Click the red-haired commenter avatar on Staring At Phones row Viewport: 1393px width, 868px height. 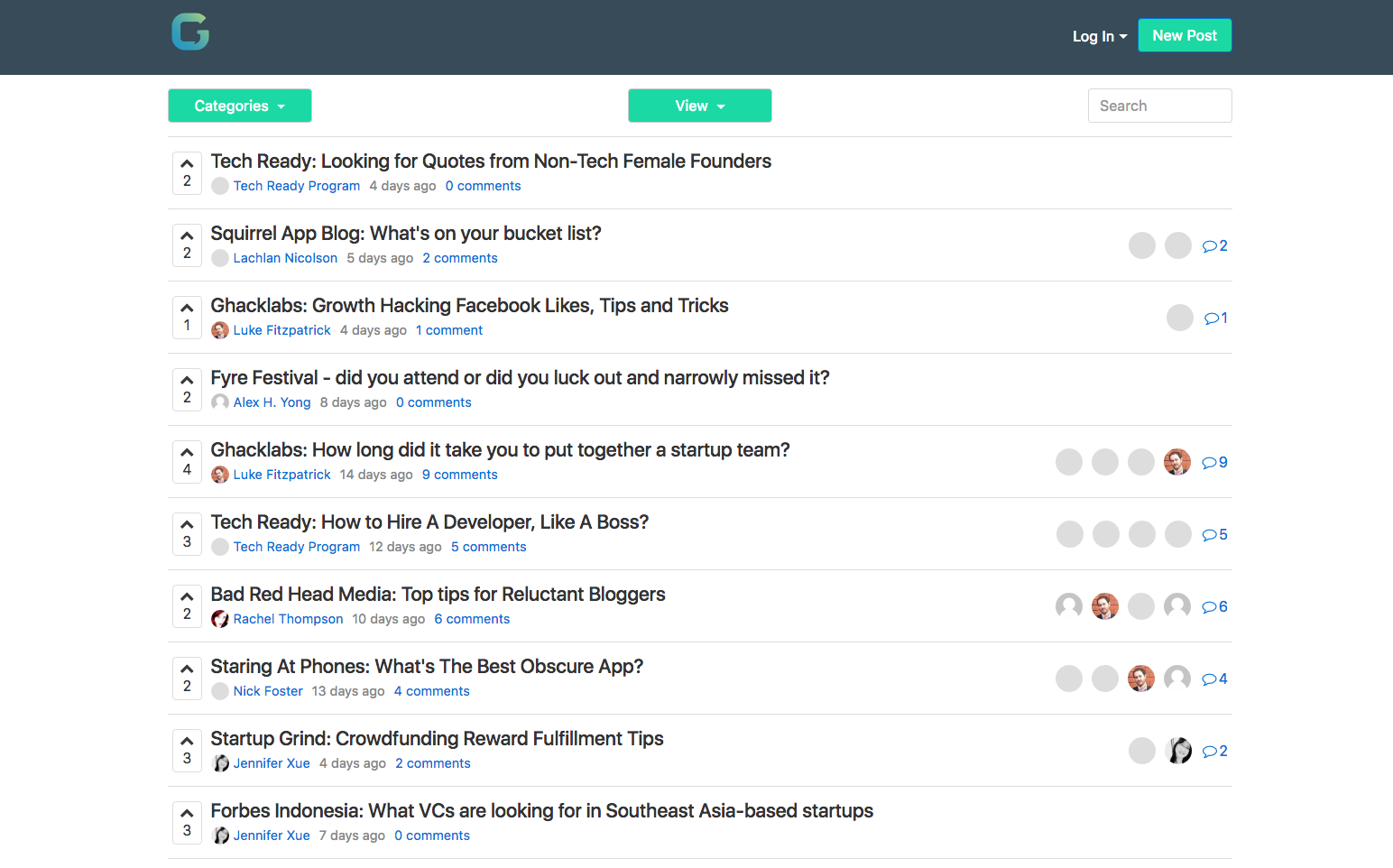[1141, 679]
